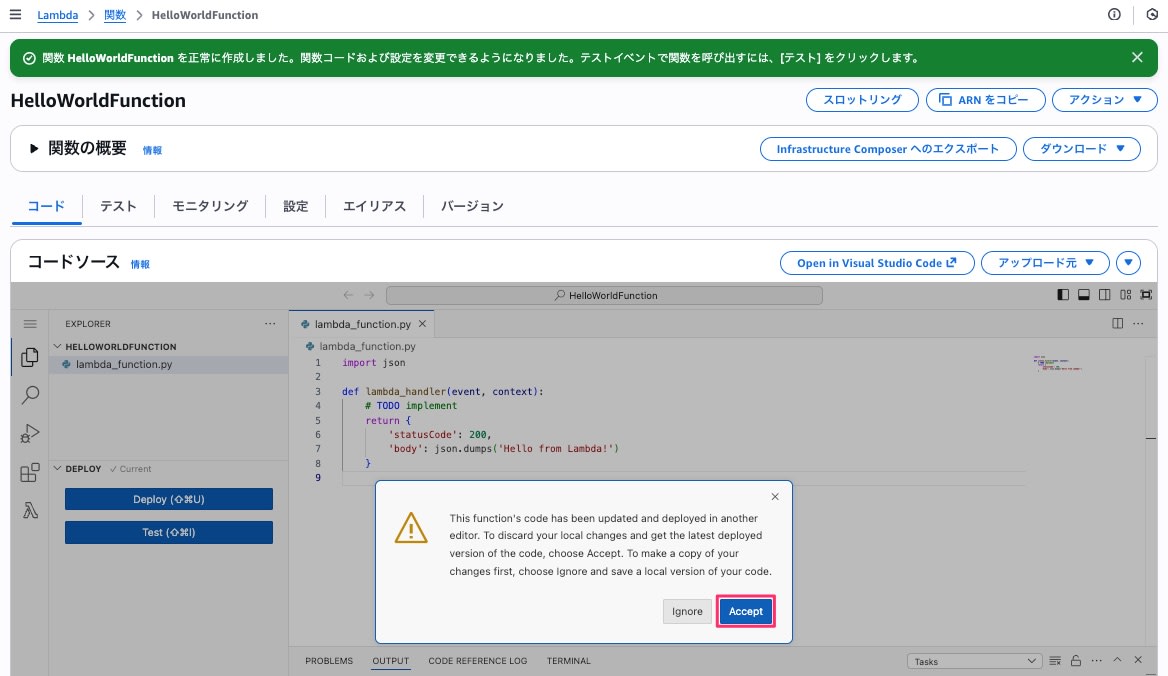This screenshot has height=676, width=1168.
Task: Enable lock scrolling in the Output panel
Action: [1076, 660]
